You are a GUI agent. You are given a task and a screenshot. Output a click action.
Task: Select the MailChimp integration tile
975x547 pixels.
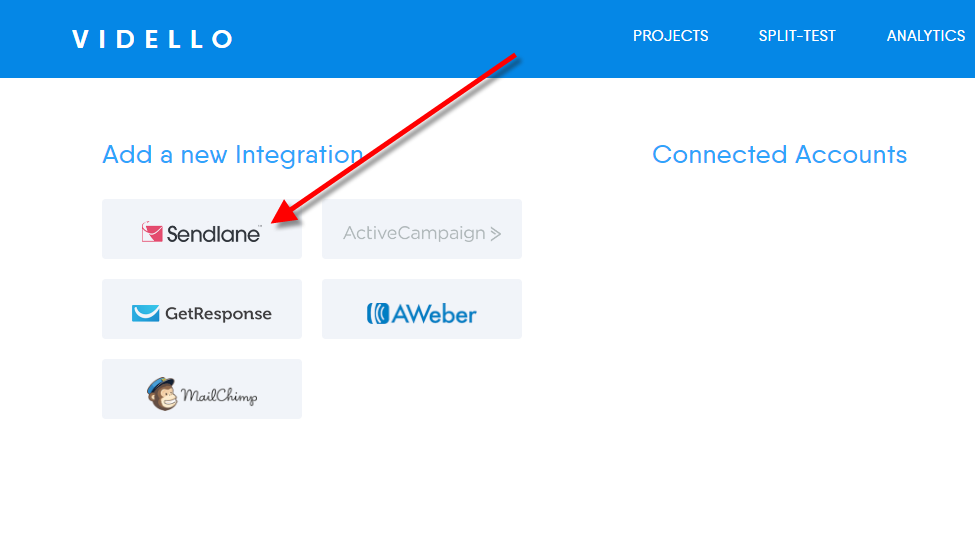tap(202, 388)
